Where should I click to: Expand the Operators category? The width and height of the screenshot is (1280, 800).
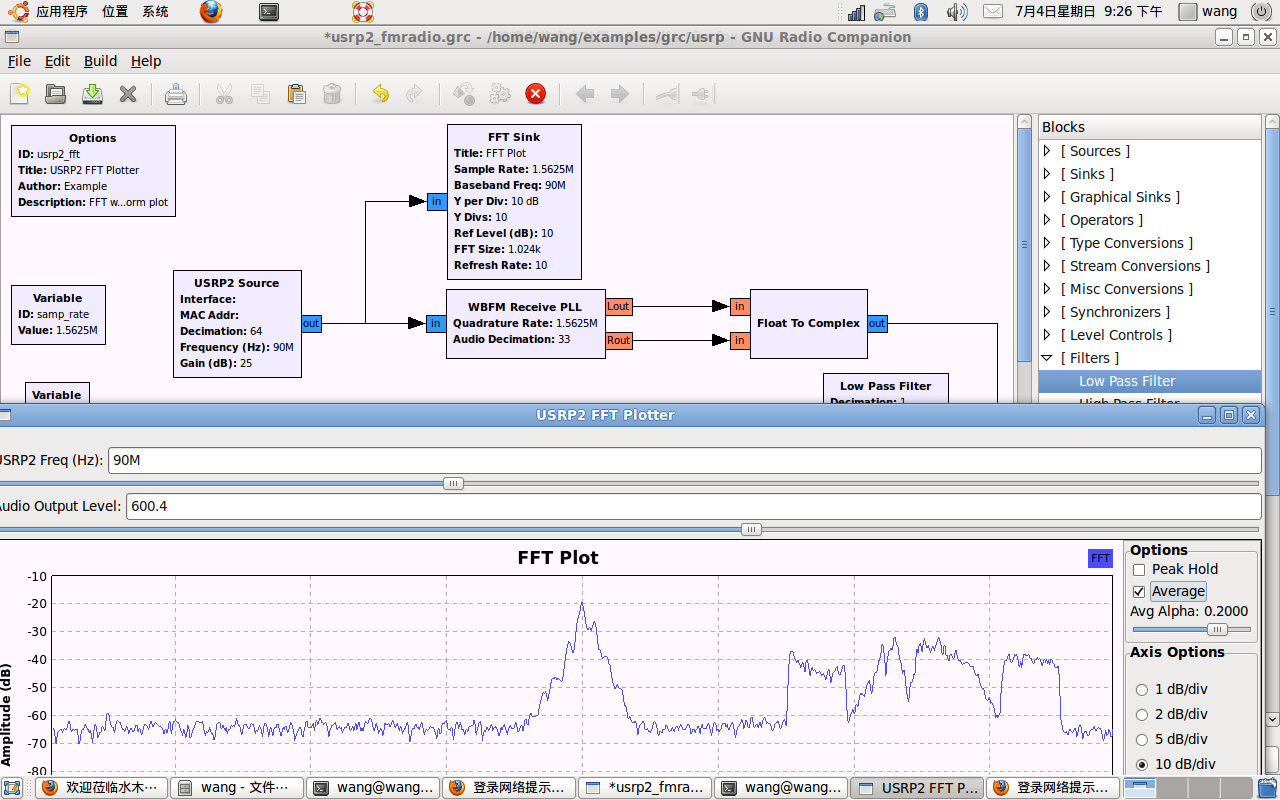pyautogui.click(x=1048, y=220)
